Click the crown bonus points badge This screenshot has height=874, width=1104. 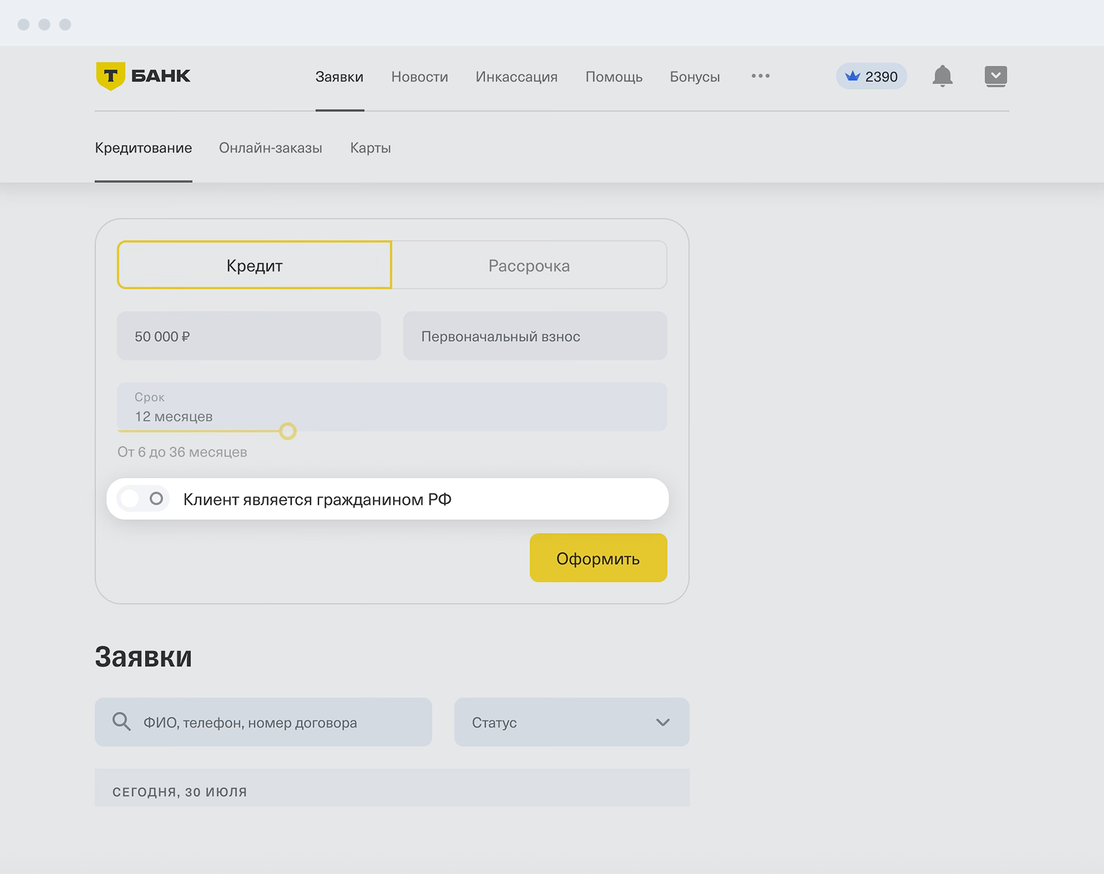pyautogui.click(x=871, y=76)
